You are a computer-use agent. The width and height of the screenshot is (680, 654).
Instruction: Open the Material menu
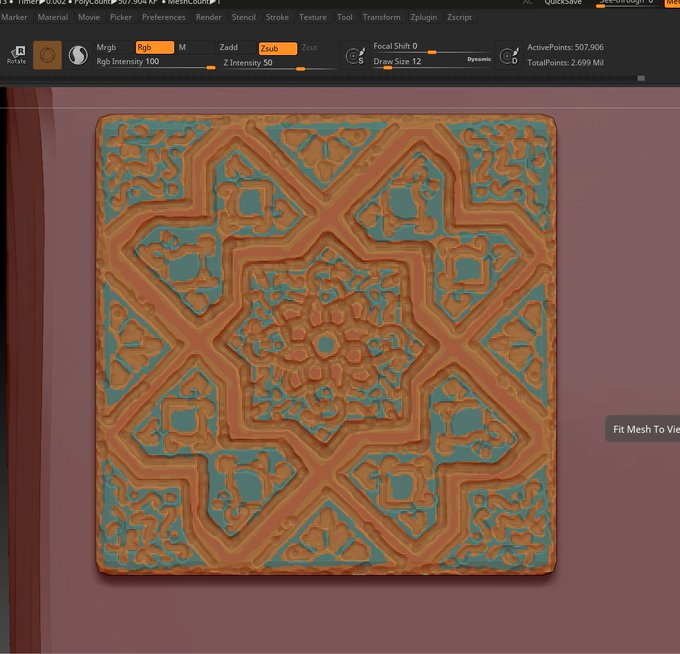(53, 17)
